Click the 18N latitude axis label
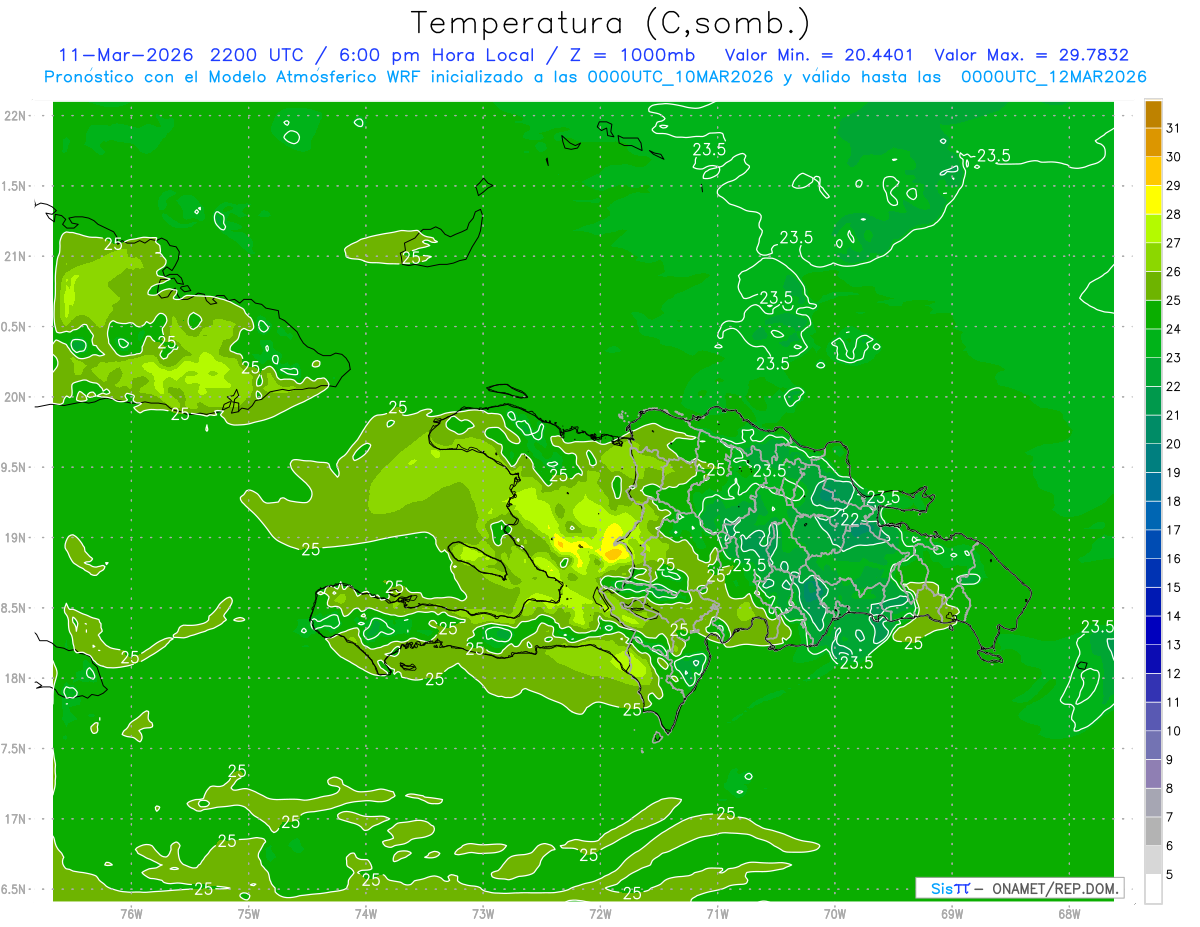This screenshot has width=1200, height=927. 16,679
